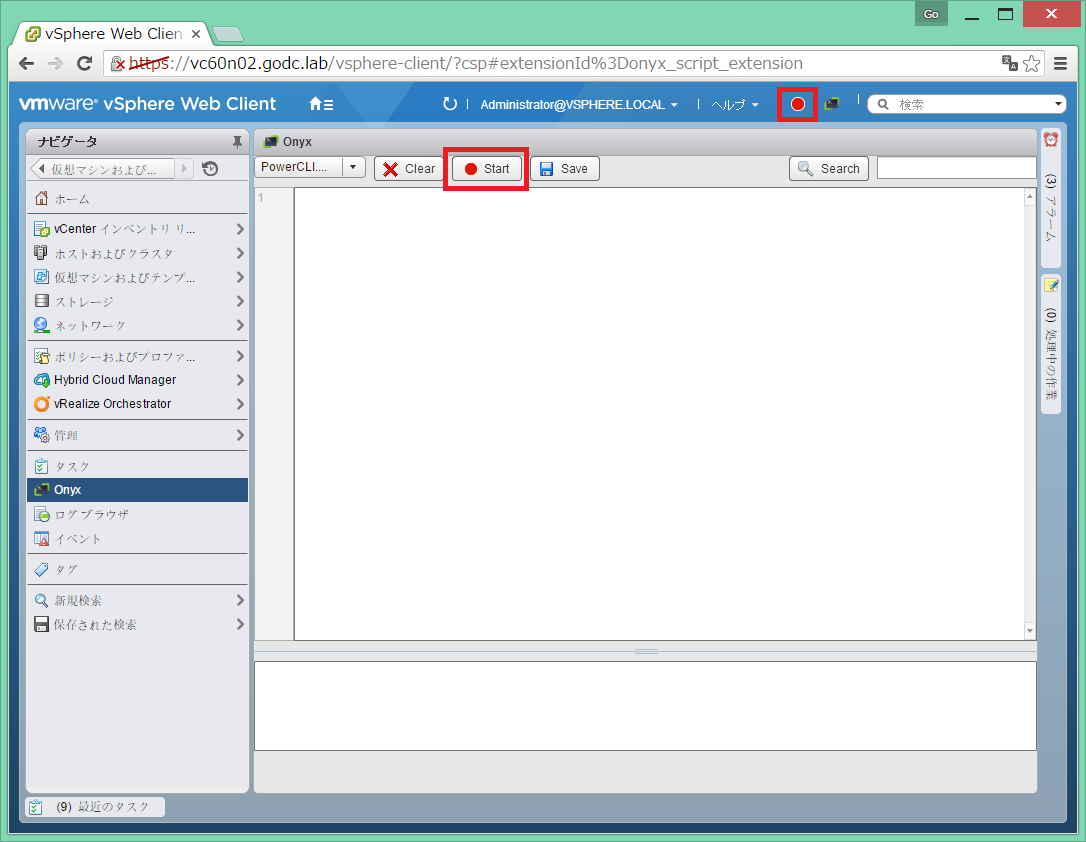Expand ストレージ chevron arrow
The image size is (1086, 842).
tap(240, 302)
